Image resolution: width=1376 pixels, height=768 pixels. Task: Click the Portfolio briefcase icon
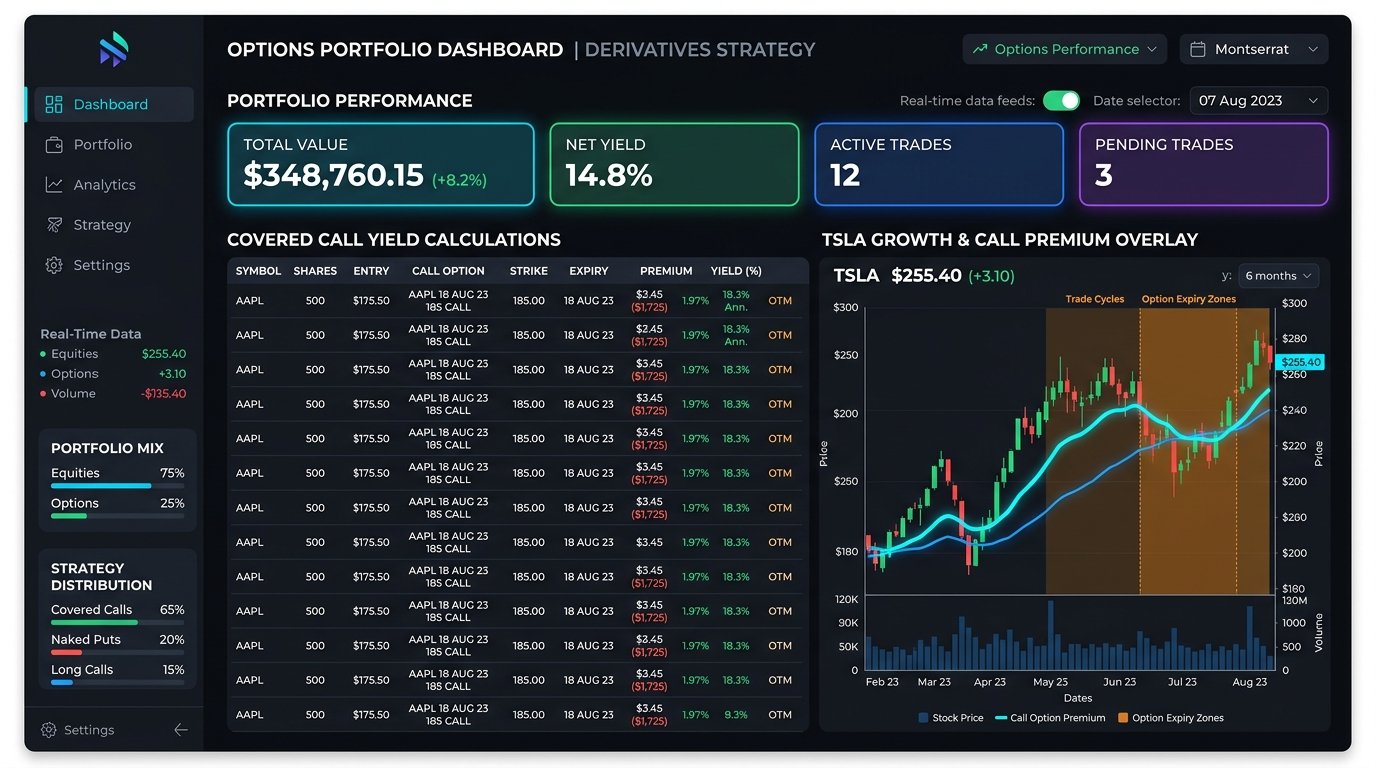[x=54, y=145]
